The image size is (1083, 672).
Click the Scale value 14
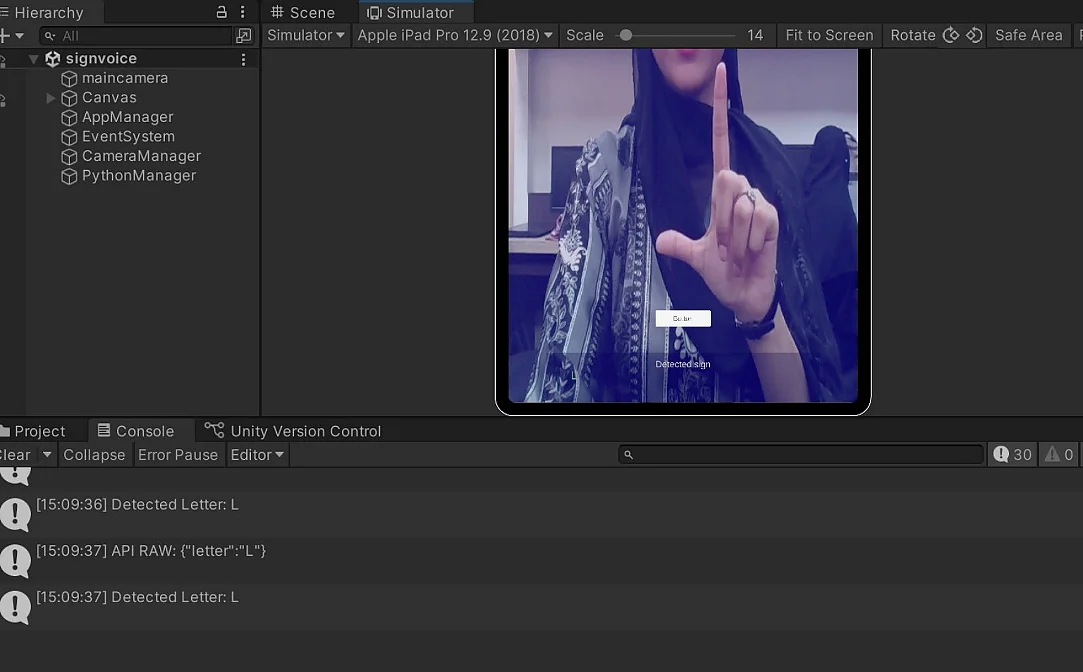755,35
